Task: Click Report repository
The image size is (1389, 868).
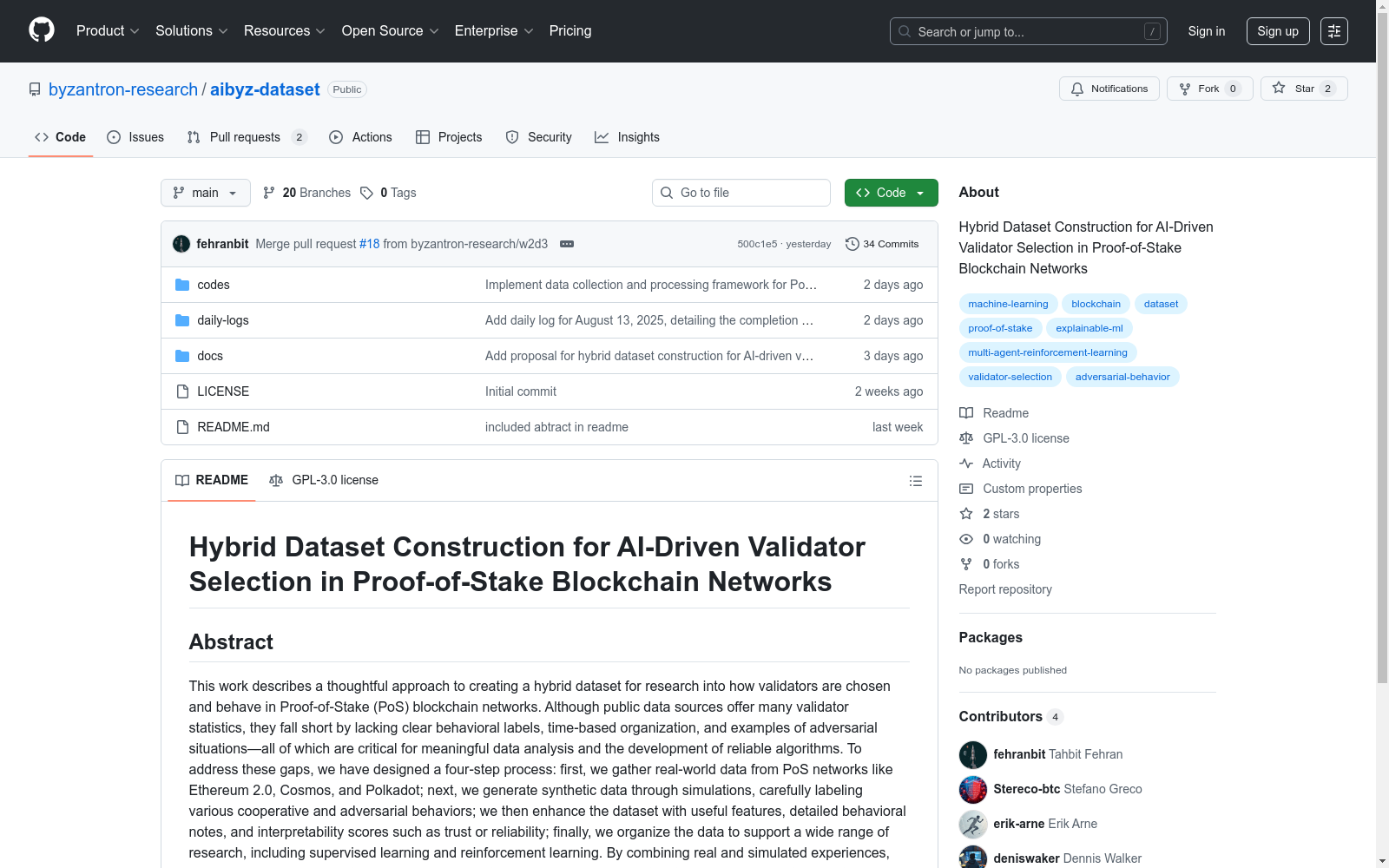Action: [1005, 589]
